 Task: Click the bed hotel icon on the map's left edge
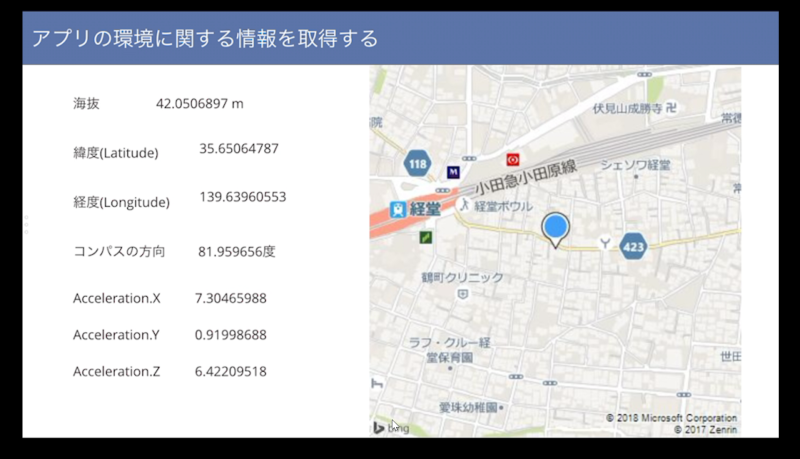pyautogui.click(x=377, y=383)
